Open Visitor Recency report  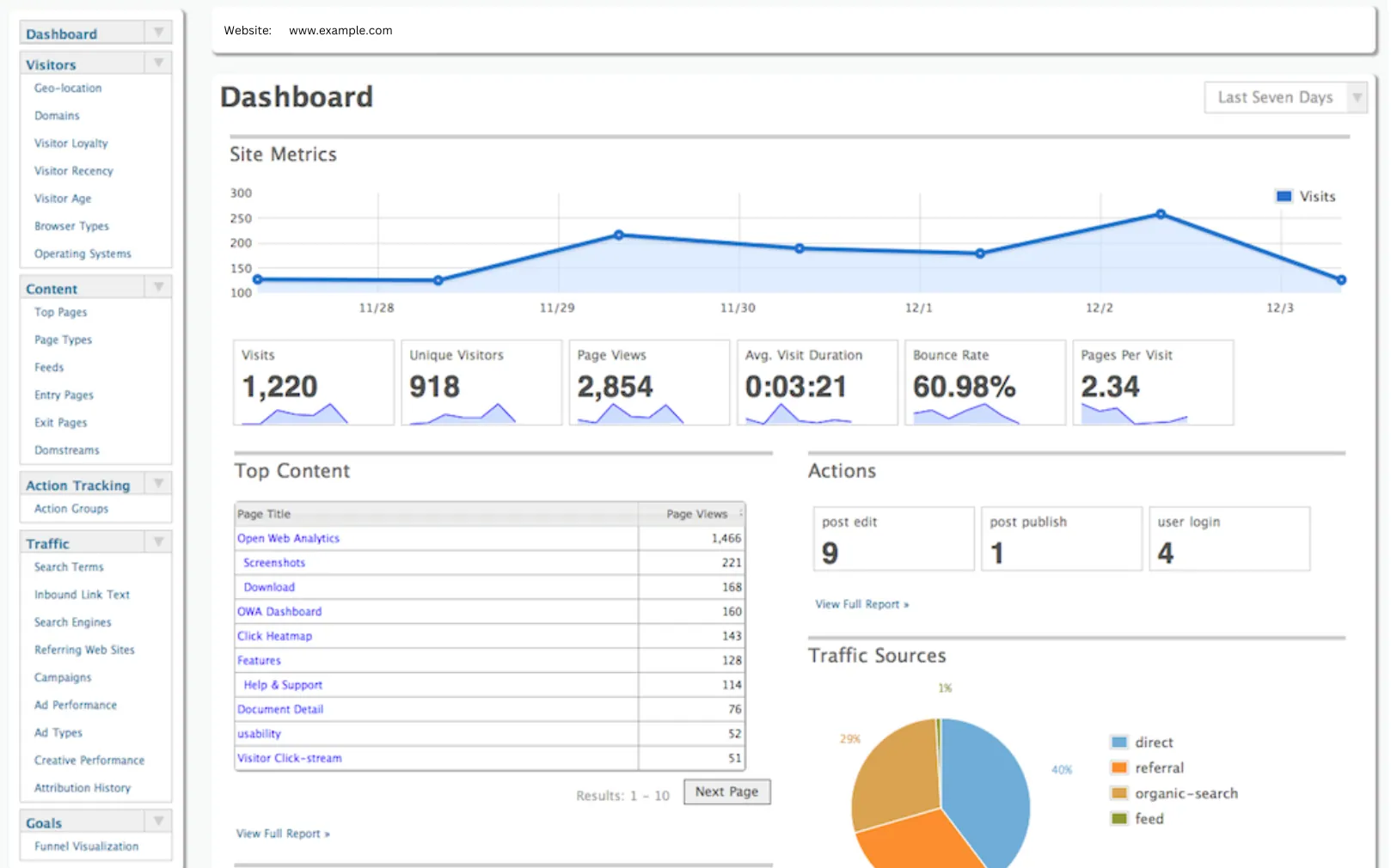(74, 171)
